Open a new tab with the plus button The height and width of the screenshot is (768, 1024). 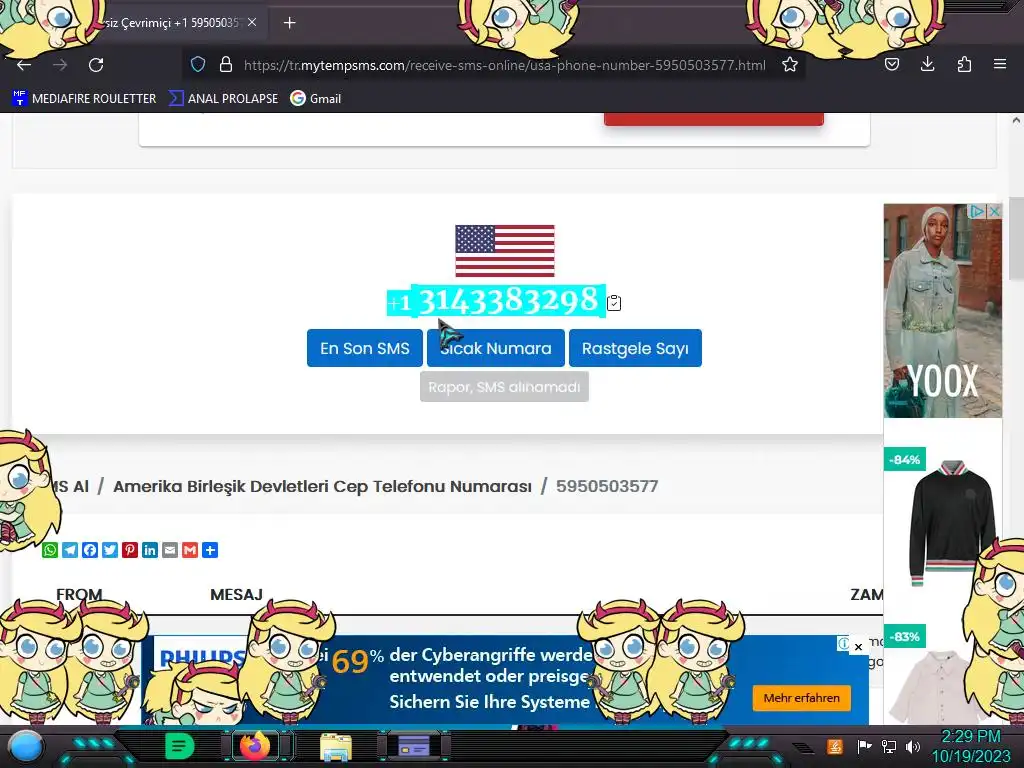click(289, 23)
